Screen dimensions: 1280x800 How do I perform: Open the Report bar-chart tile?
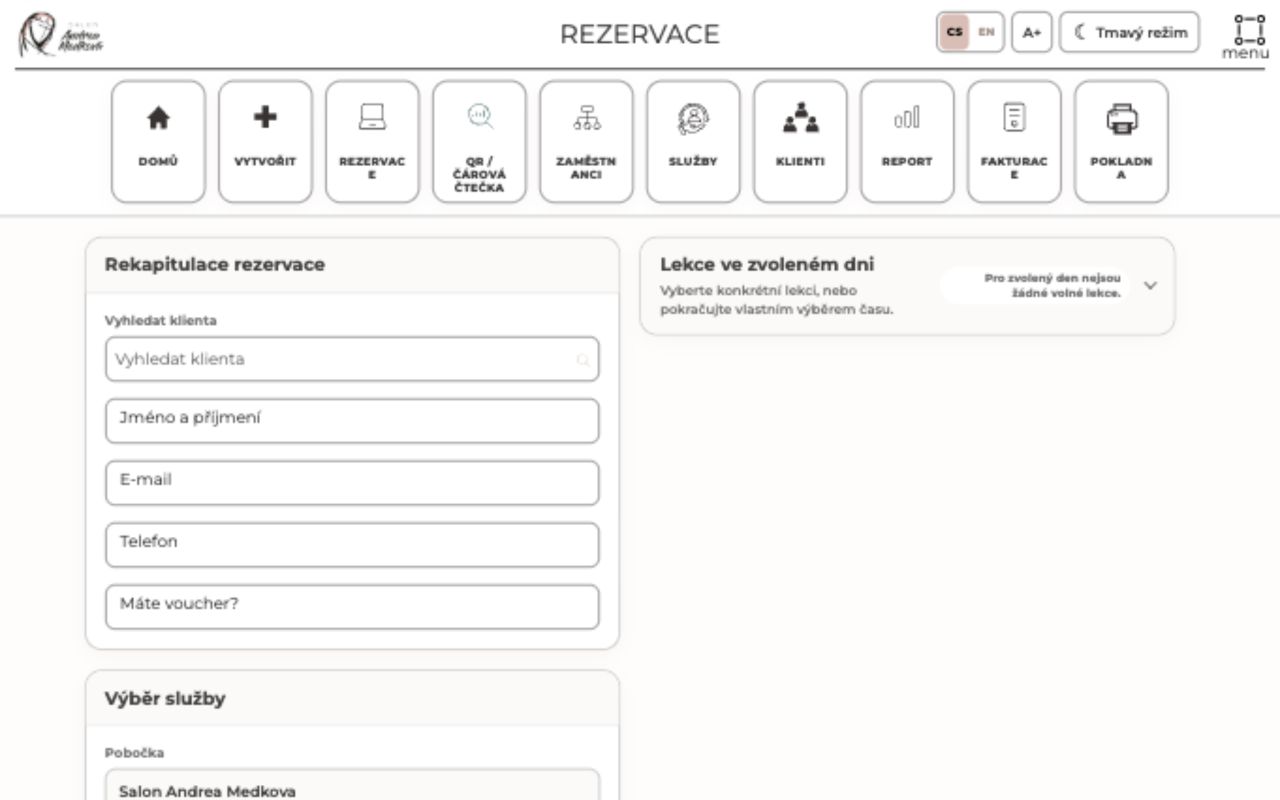click(x=907, y=141)
